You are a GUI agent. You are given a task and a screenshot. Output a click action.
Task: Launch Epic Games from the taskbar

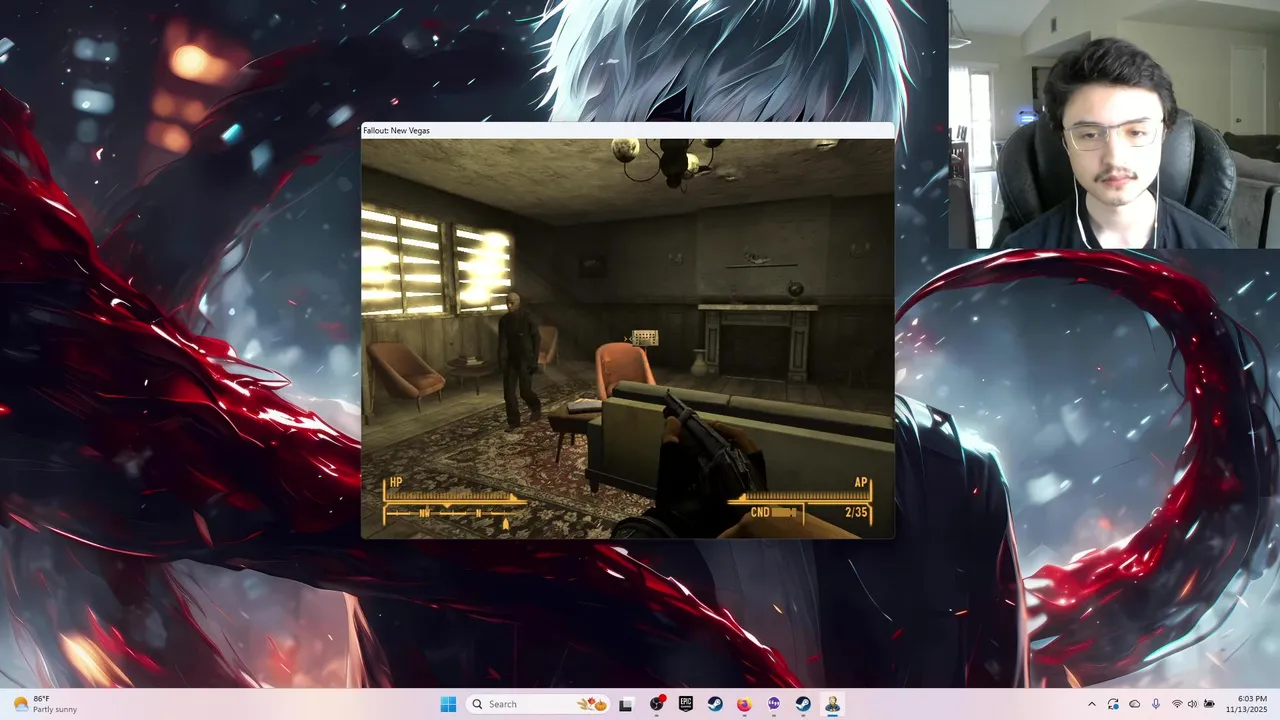(x=686, y=704)
